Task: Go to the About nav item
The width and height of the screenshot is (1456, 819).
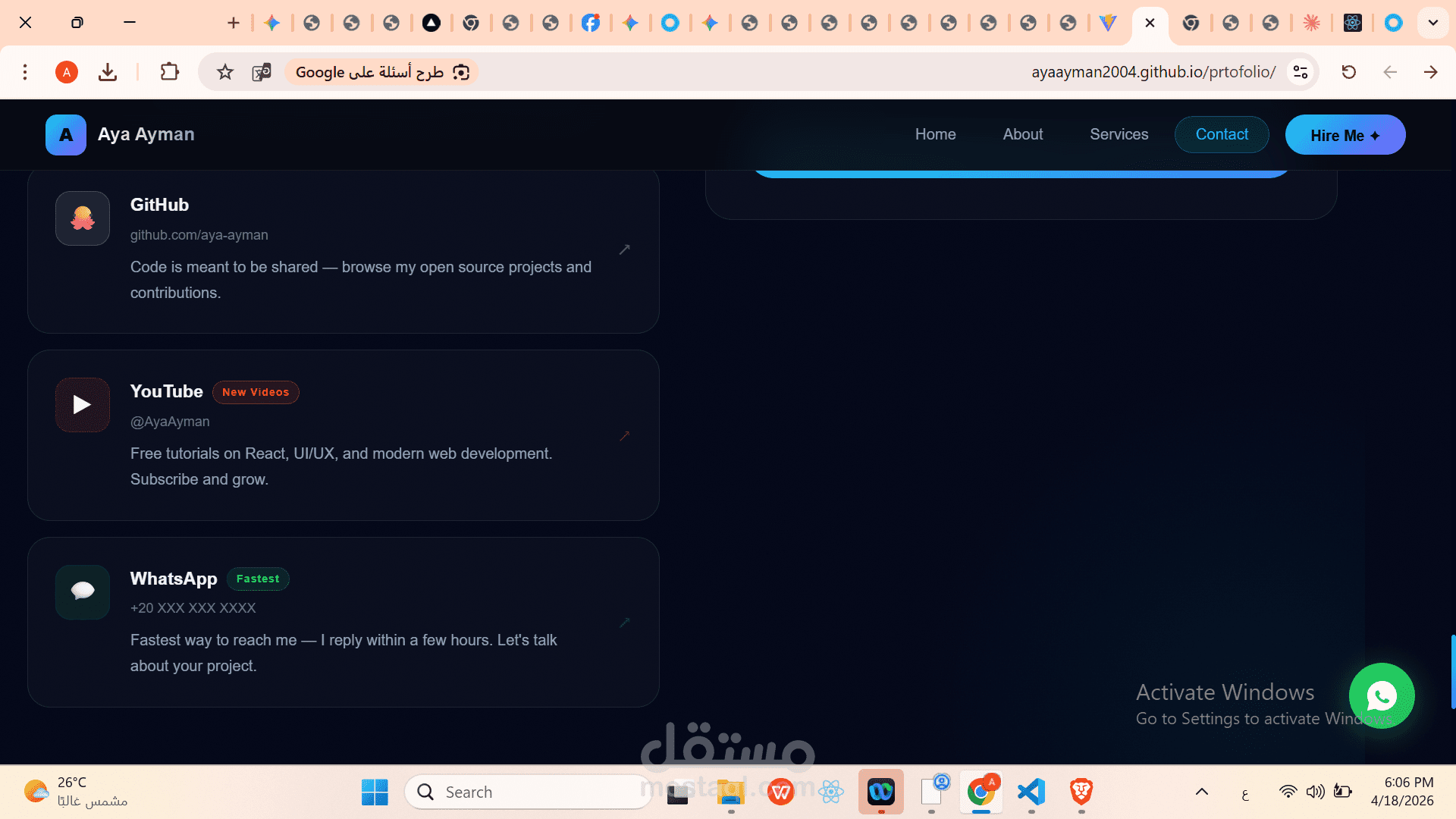Action: coord(1022,134)
